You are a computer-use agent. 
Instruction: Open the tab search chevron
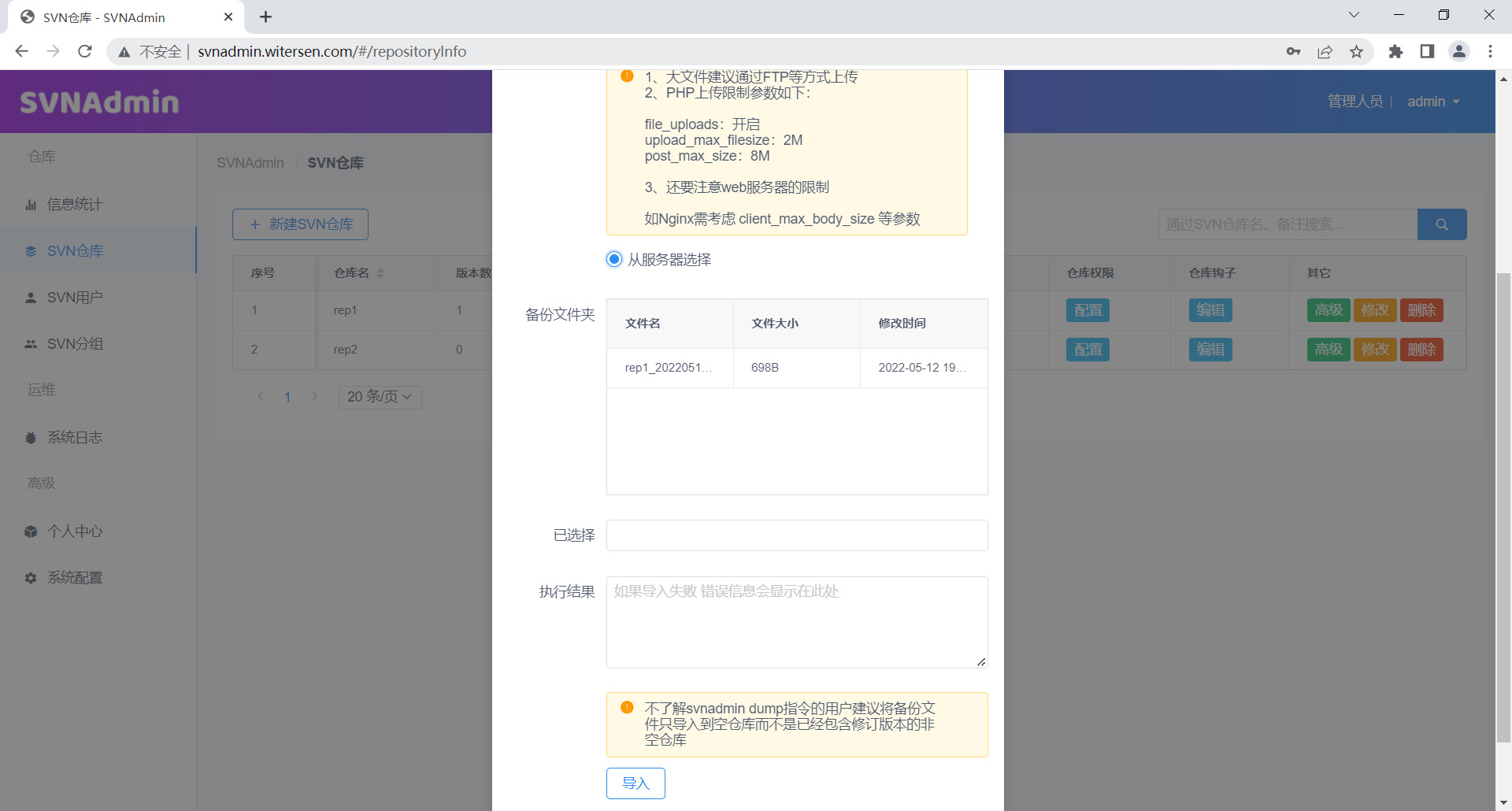[1354, 15]
